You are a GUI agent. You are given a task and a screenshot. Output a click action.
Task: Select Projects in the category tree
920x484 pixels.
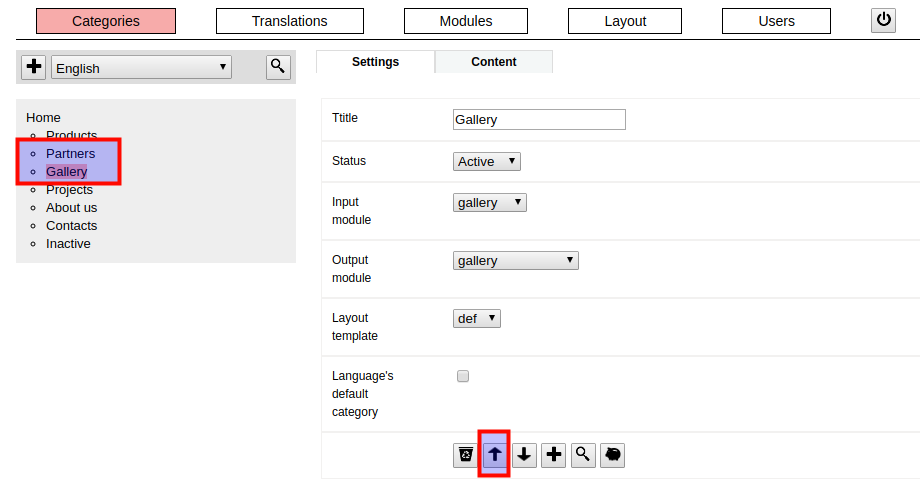point(69,189)
